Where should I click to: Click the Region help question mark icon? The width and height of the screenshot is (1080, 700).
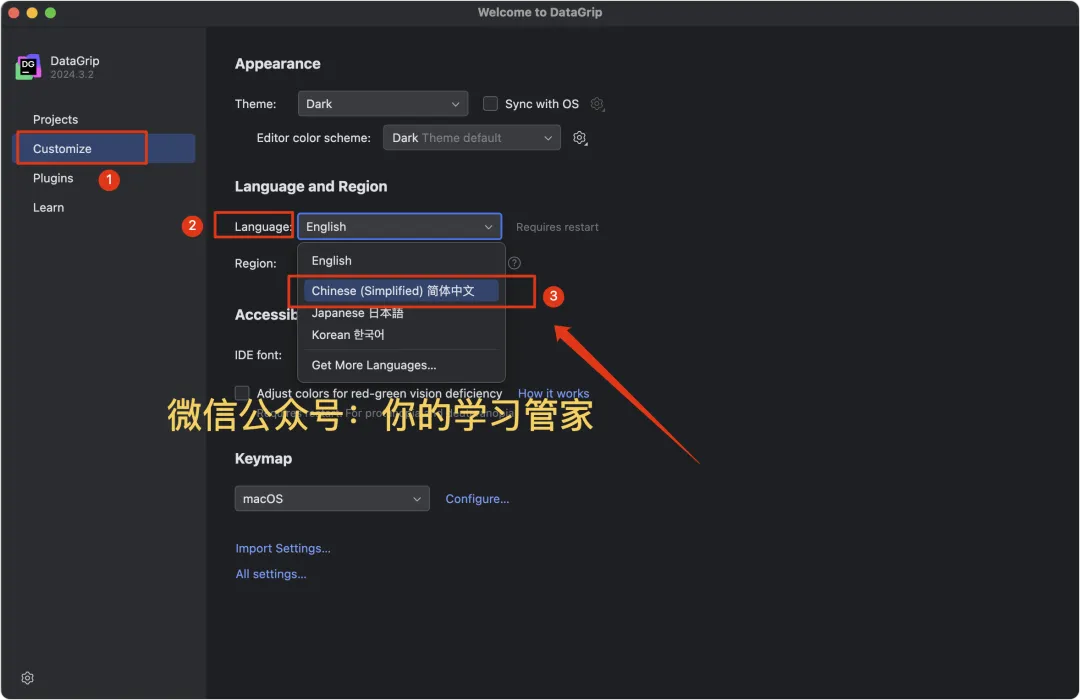tap(515, 262)
